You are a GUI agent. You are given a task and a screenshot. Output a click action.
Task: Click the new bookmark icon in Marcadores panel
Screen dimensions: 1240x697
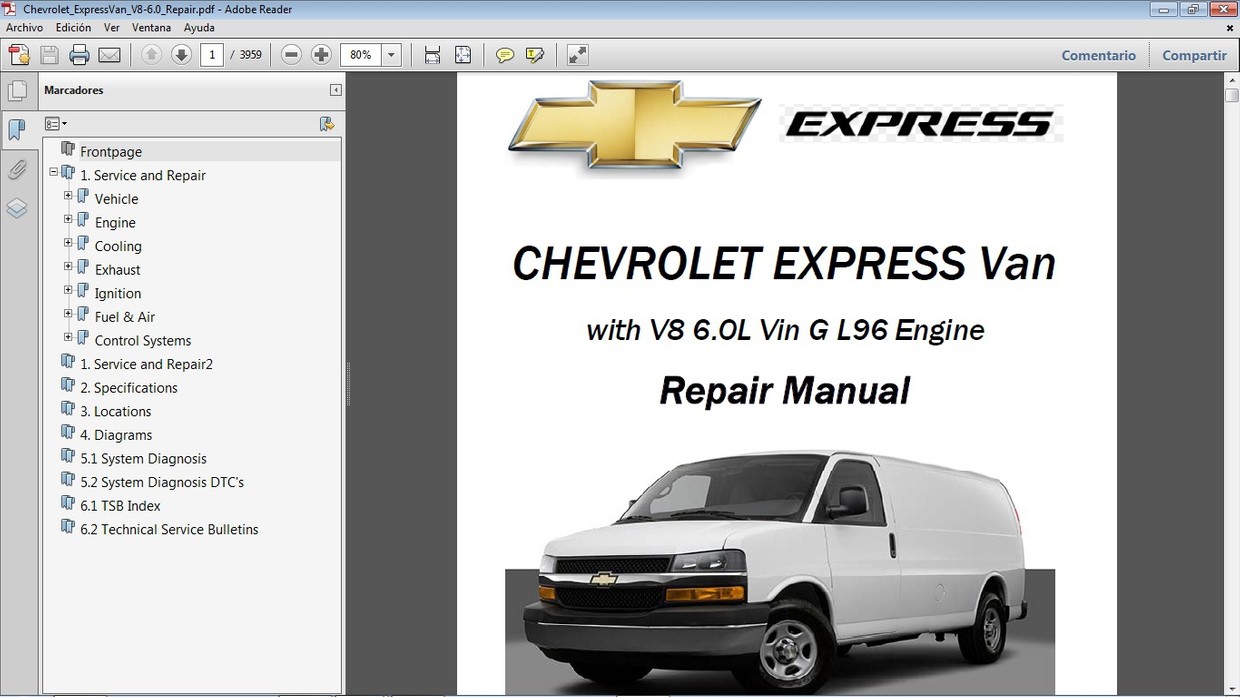coord(327,123)
